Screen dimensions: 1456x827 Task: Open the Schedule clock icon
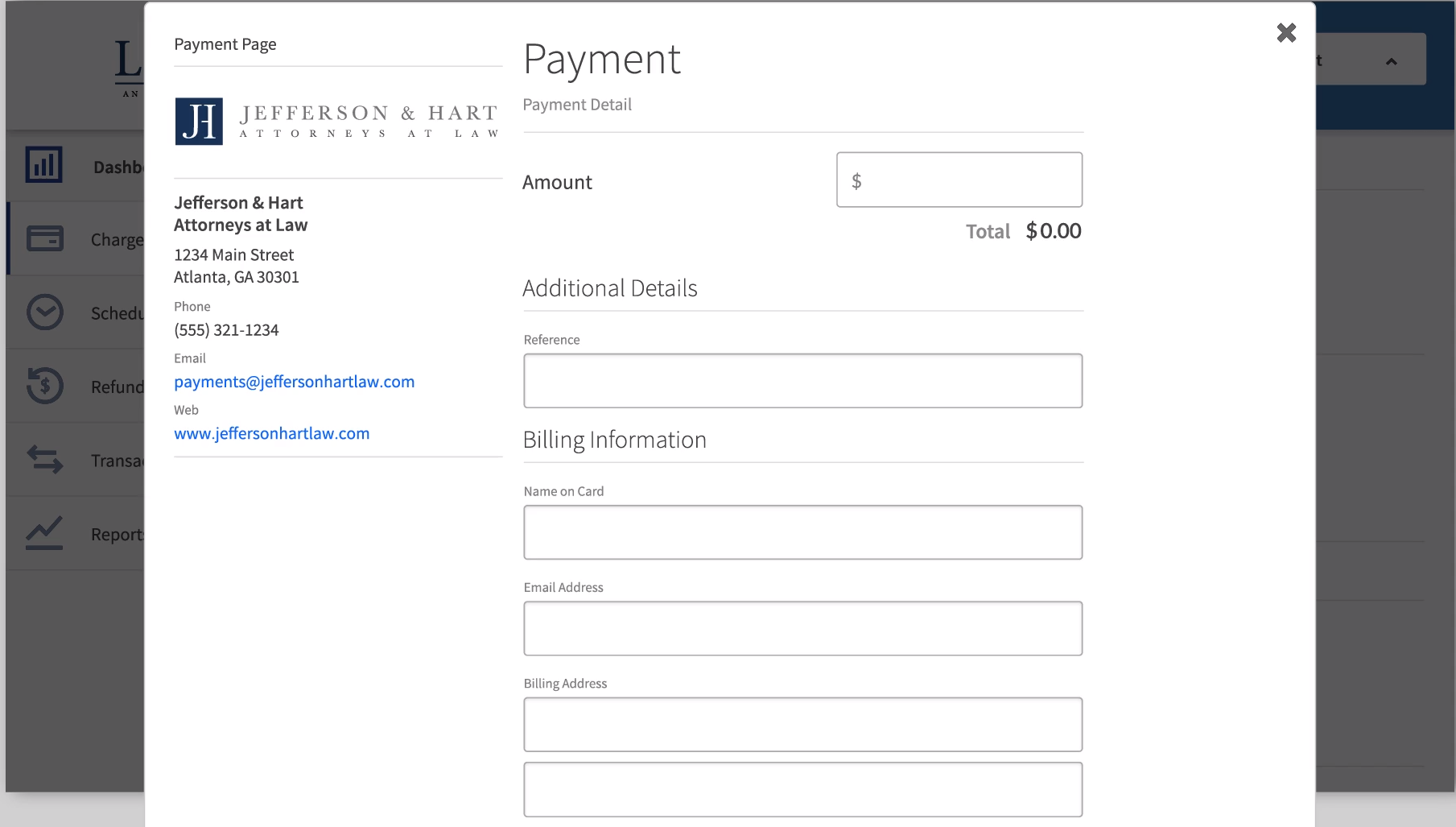point(43,312)
